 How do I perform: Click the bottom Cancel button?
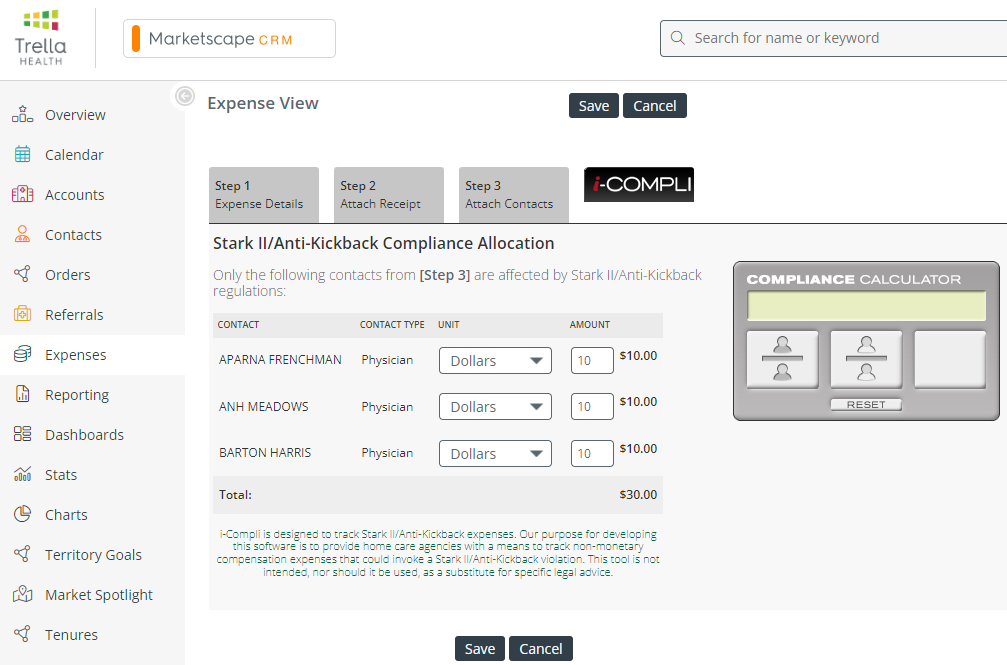tap(541, 648)
